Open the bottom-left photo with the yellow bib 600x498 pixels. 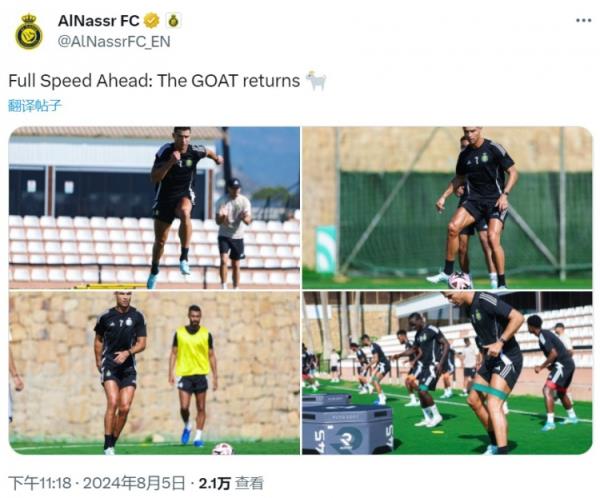[154, 373]
